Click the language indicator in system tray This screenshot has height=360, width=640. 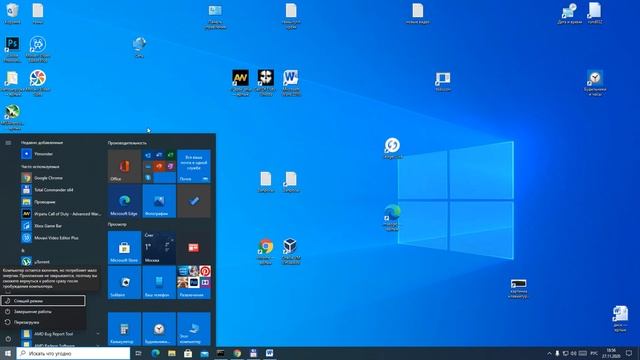pos(594,353)
